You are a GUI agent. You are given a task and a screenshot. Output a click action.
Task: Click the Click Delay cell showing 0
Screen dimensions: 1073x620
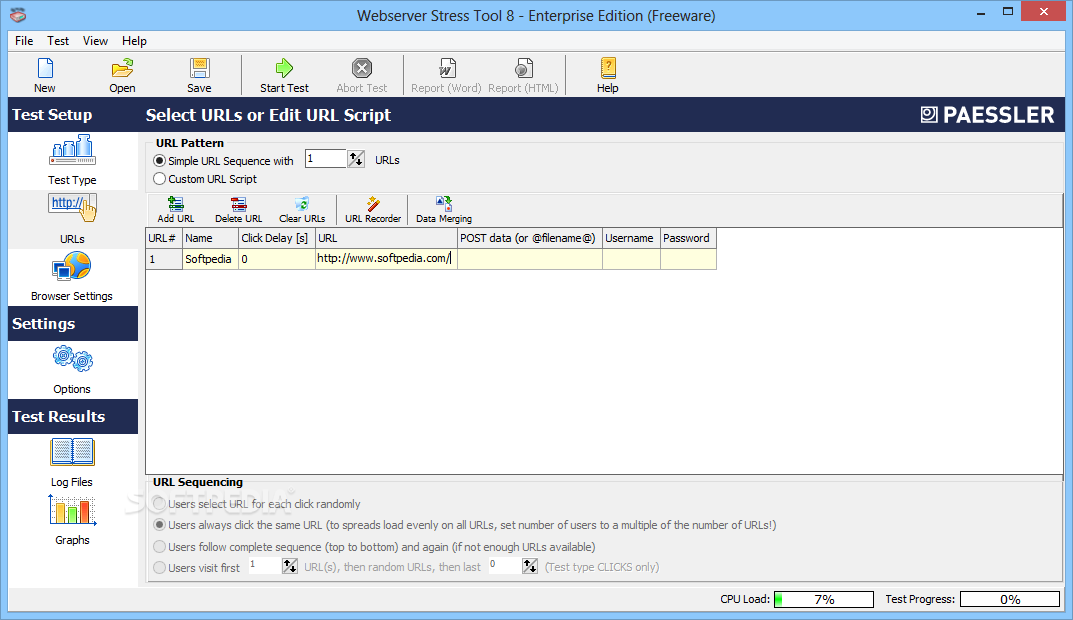[276, 259]
